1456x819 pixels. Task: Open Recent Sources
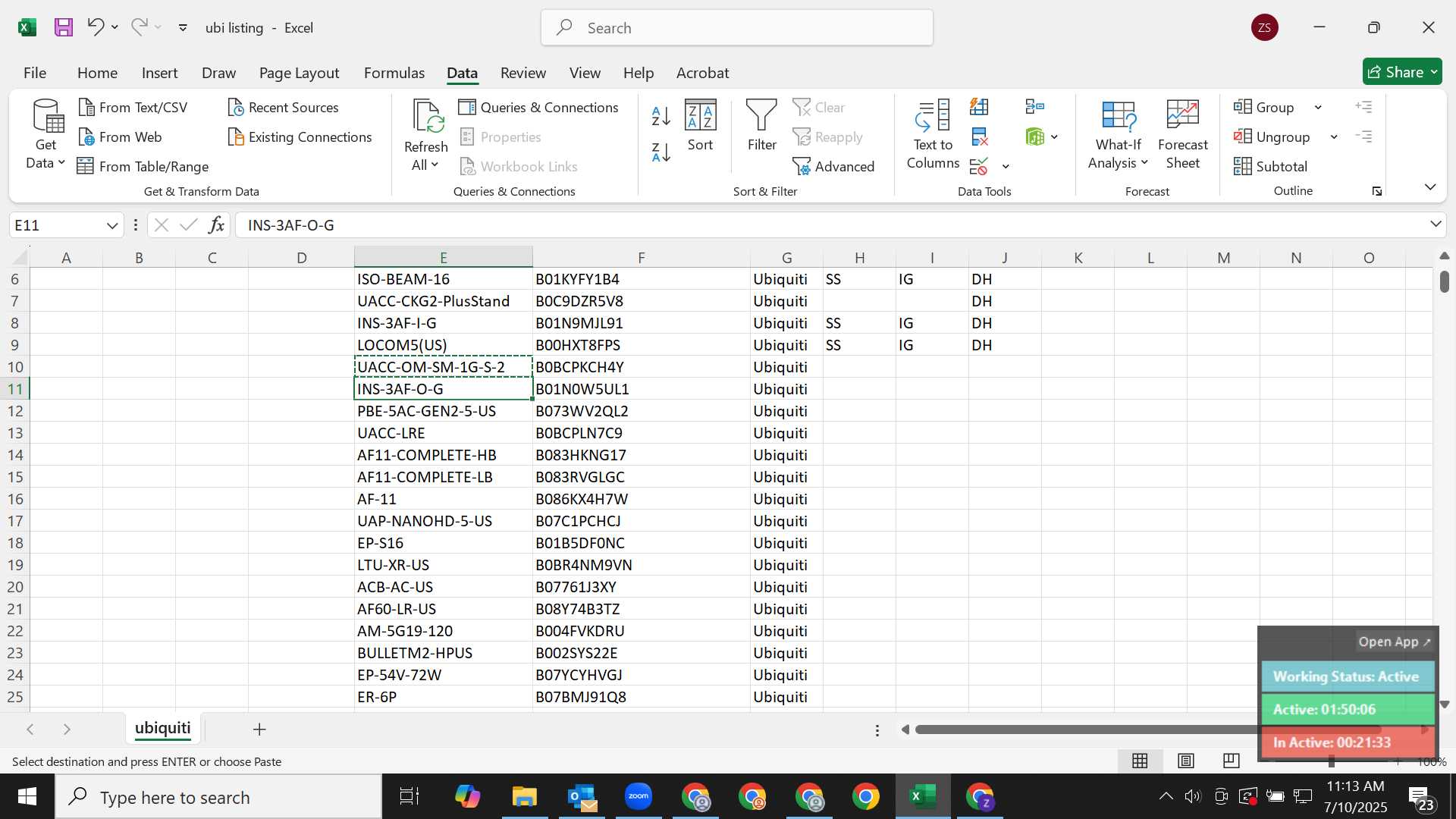pos(283,108)
